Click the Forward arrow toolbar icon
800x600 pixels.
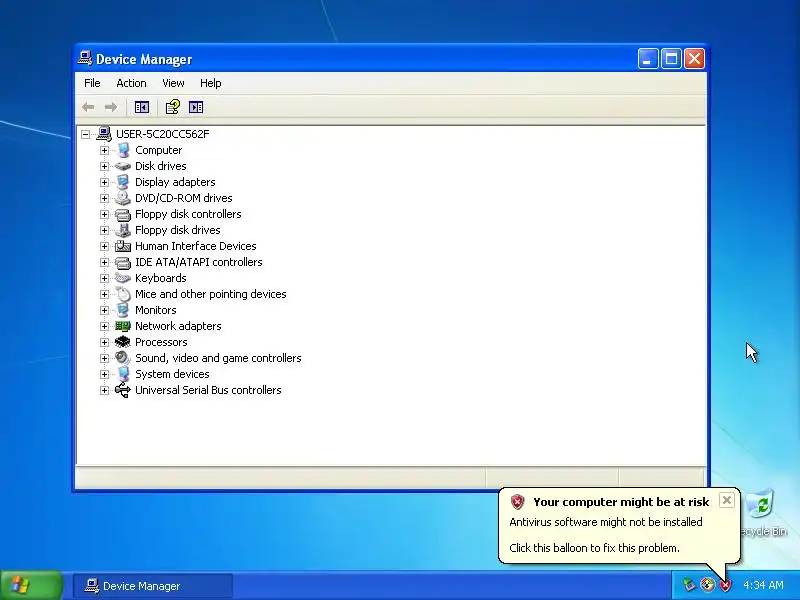click(110, 107)
